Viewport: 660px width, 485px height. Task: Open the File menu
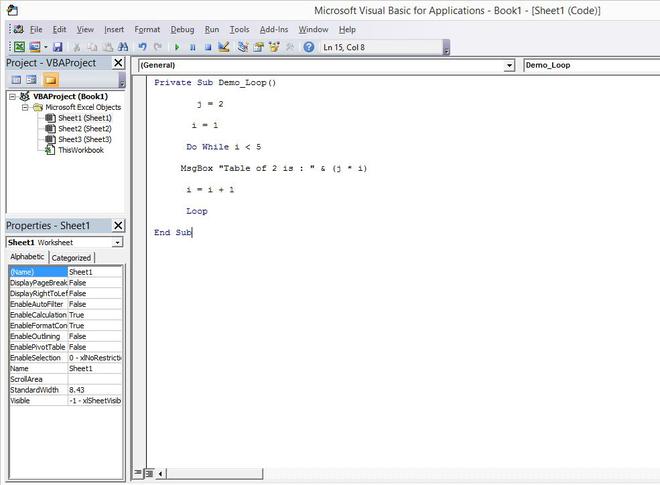(x=36, y=29)
